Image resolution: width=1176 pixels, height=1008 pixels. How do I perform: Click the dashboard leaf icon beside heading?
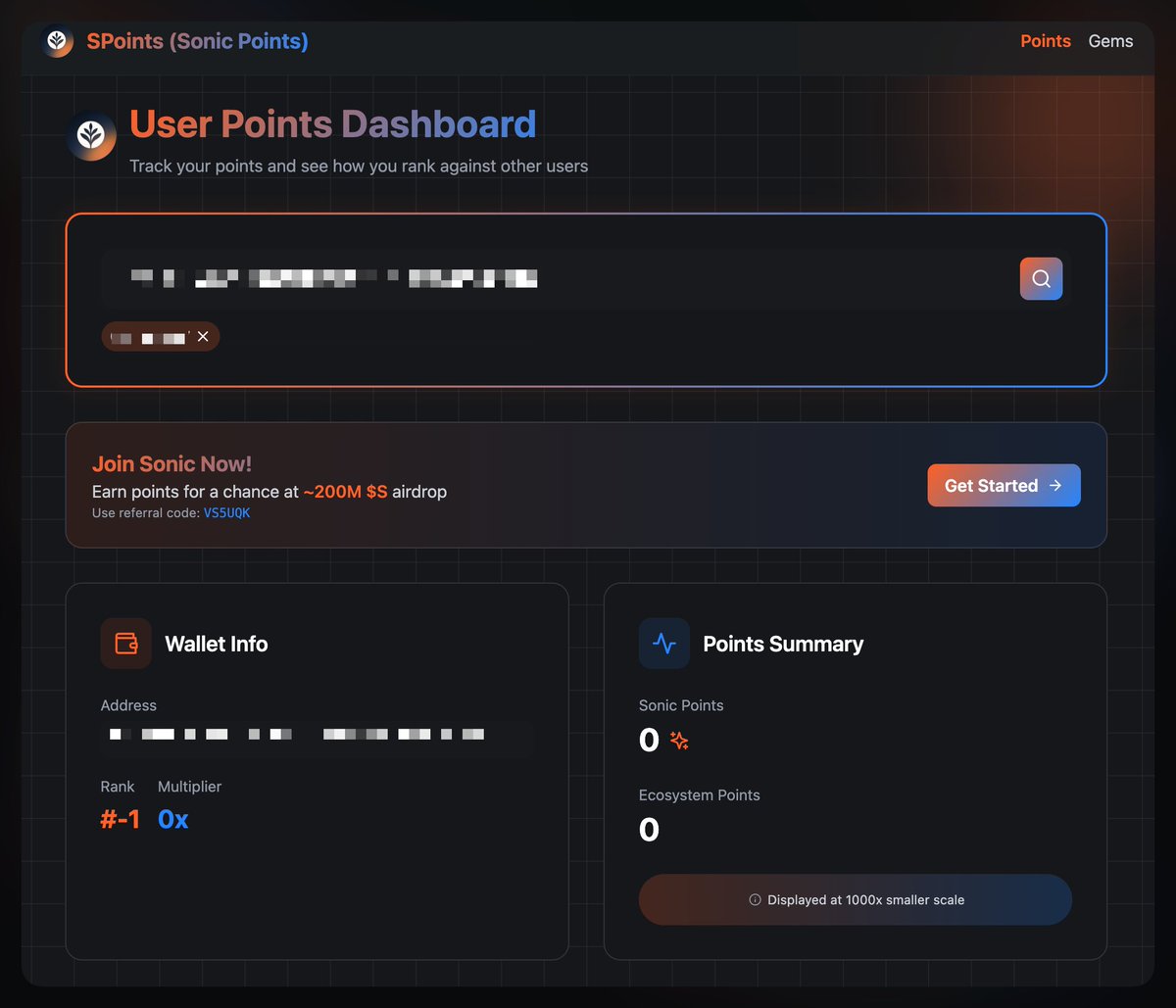[x=91, y=136]
